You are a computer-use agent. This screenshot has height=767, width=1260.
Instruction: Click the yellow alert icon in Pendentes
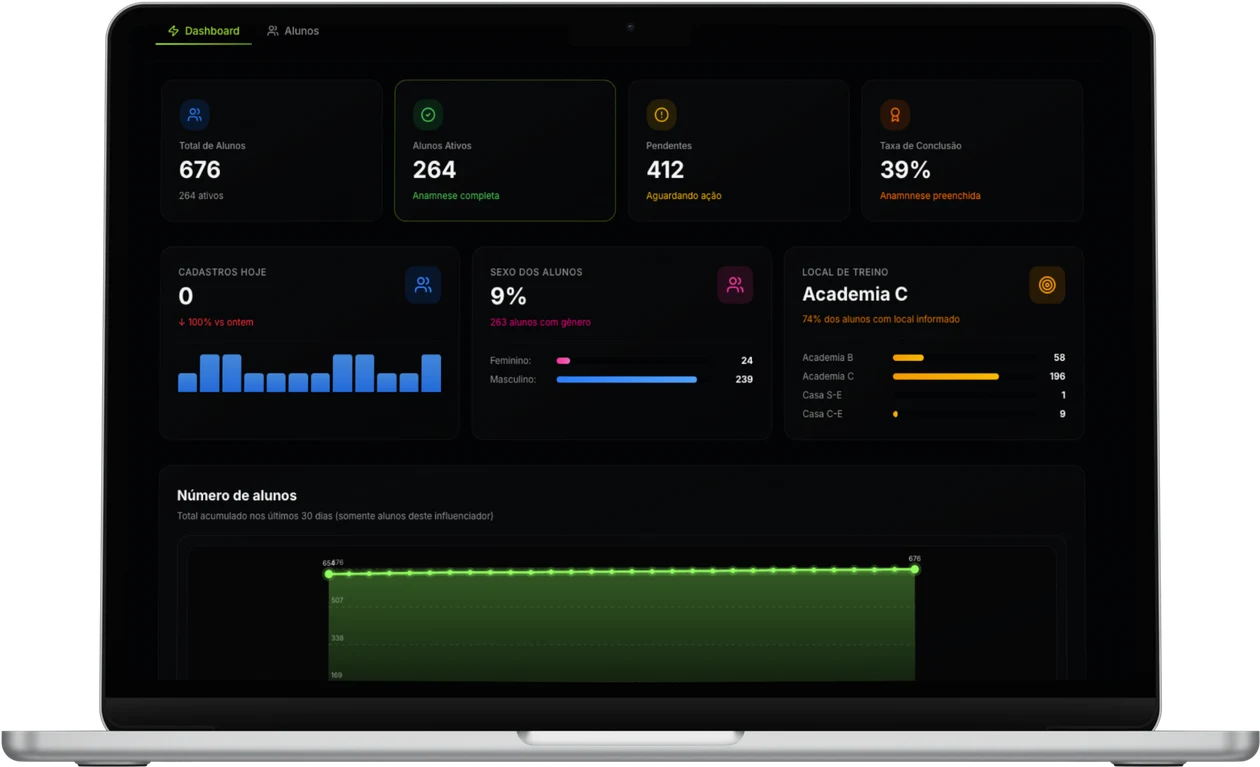pos(661,115)
